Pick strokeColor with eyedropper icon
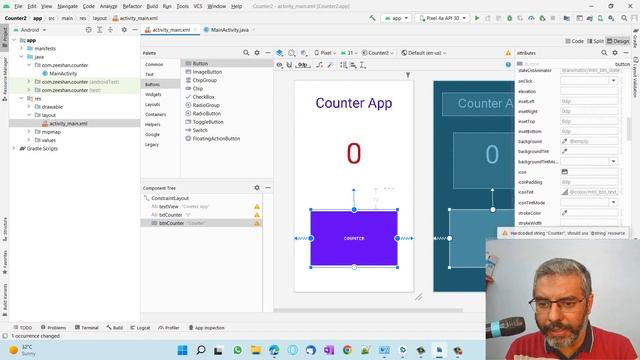This screenshot has width=640, height=360. pyautogui.click(x=565, y=213)
